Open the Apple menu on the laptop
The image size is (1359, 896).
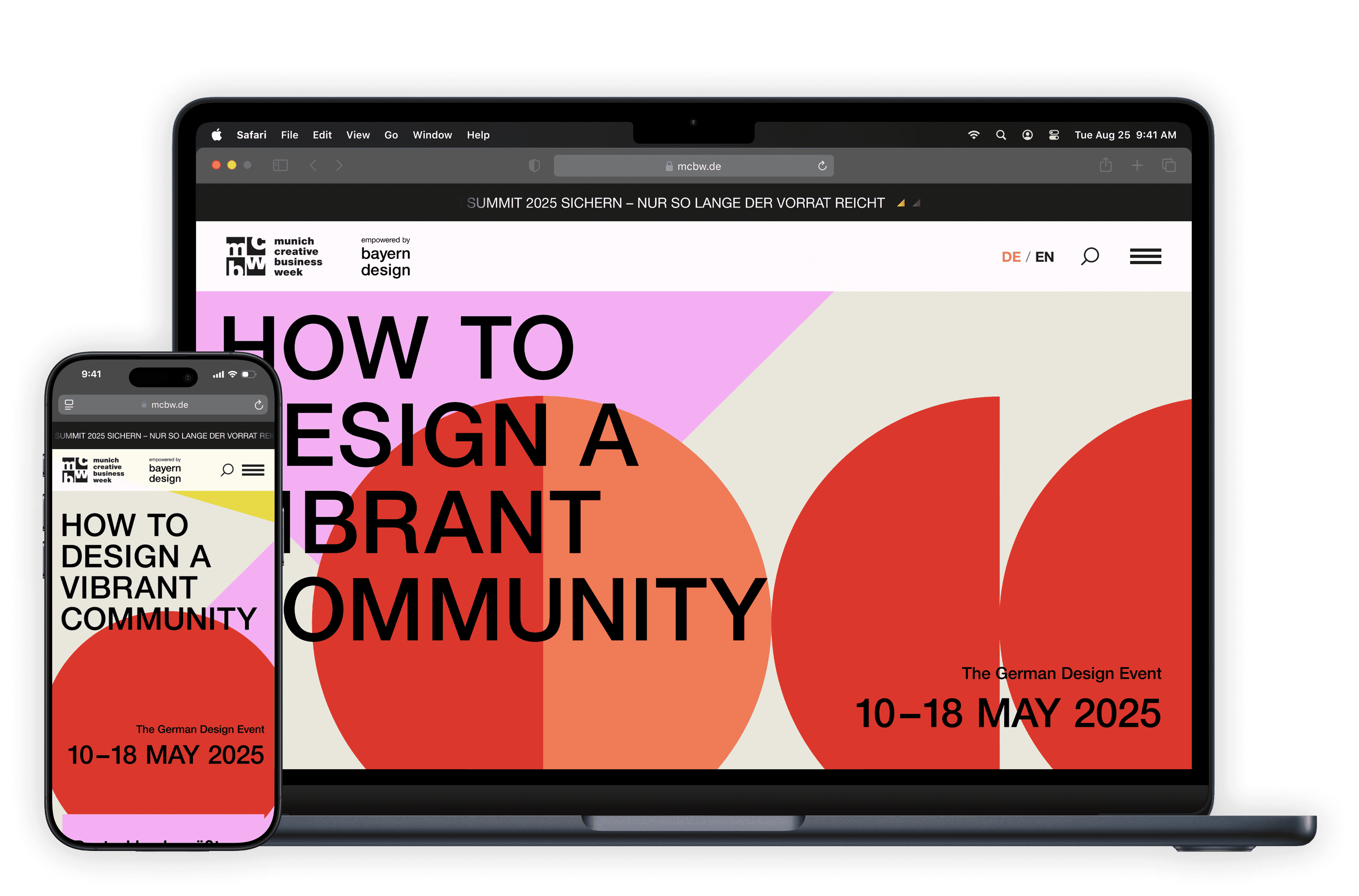(x=217, y=135)
